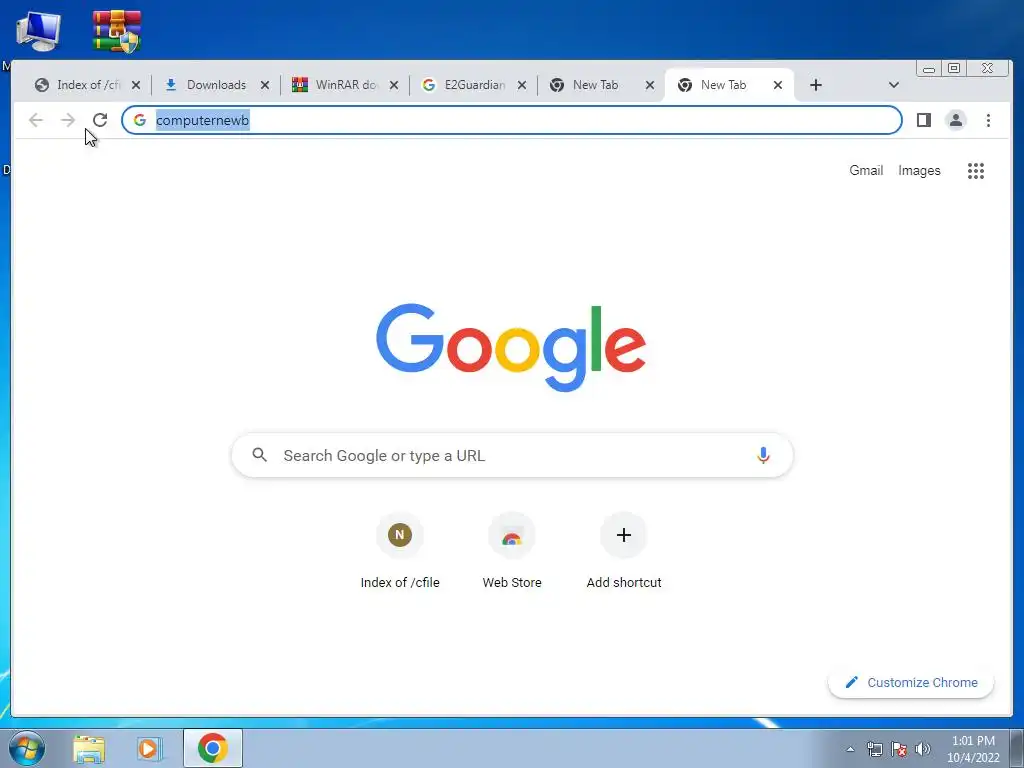Close the first New Tab tab
The height and width of the screenshot is (768, 1024).
(x=650, y=85)
